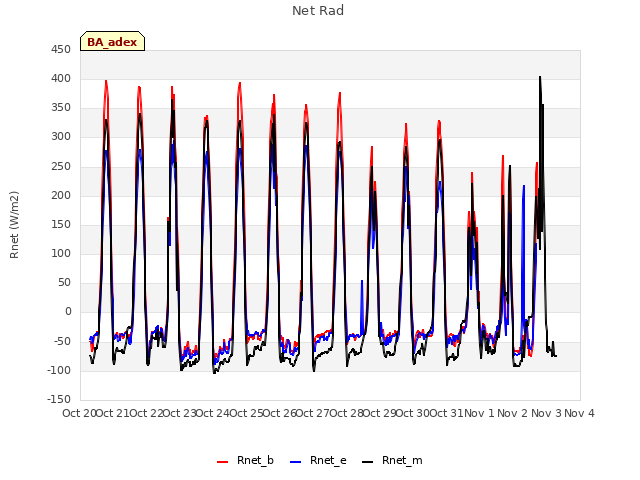Click the 300 y-axis tick label
Image resolution: width=640 pixels, height=480 pixels.
[61, 136]
